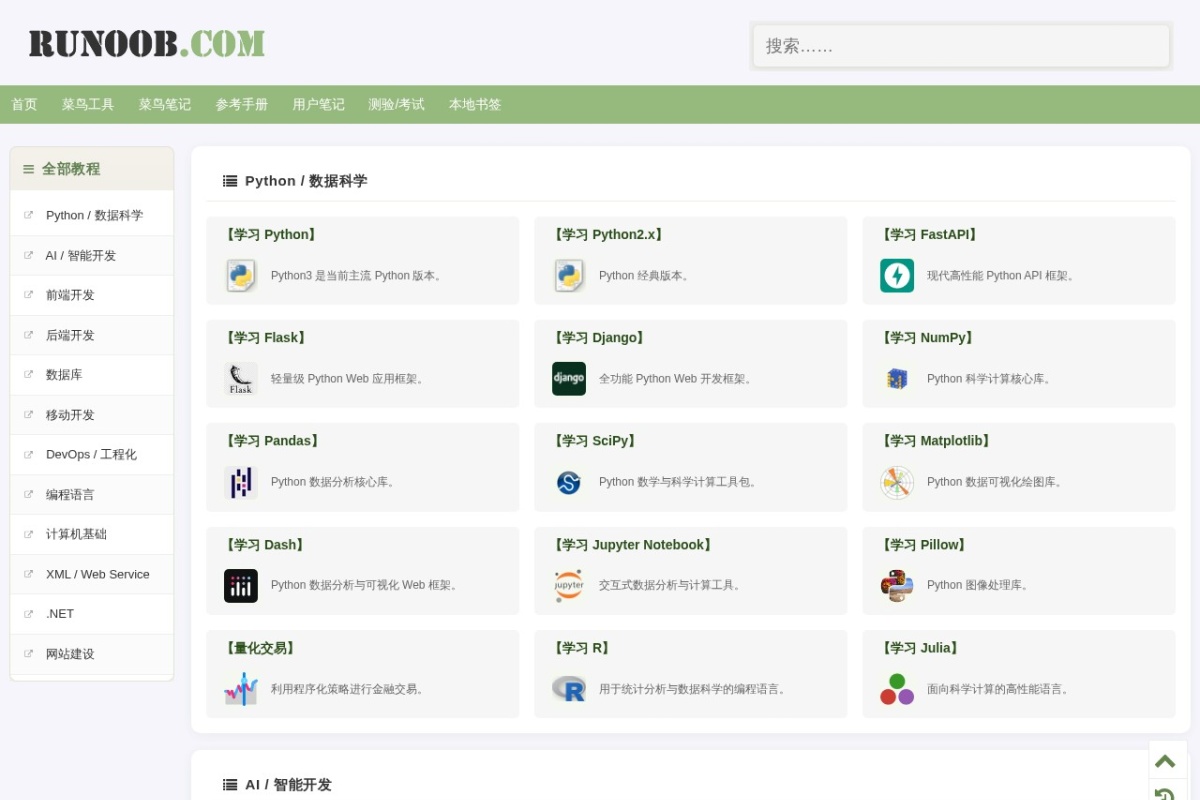Click into the 搜索 search field
1200x800 pixels.
(961, 46)
